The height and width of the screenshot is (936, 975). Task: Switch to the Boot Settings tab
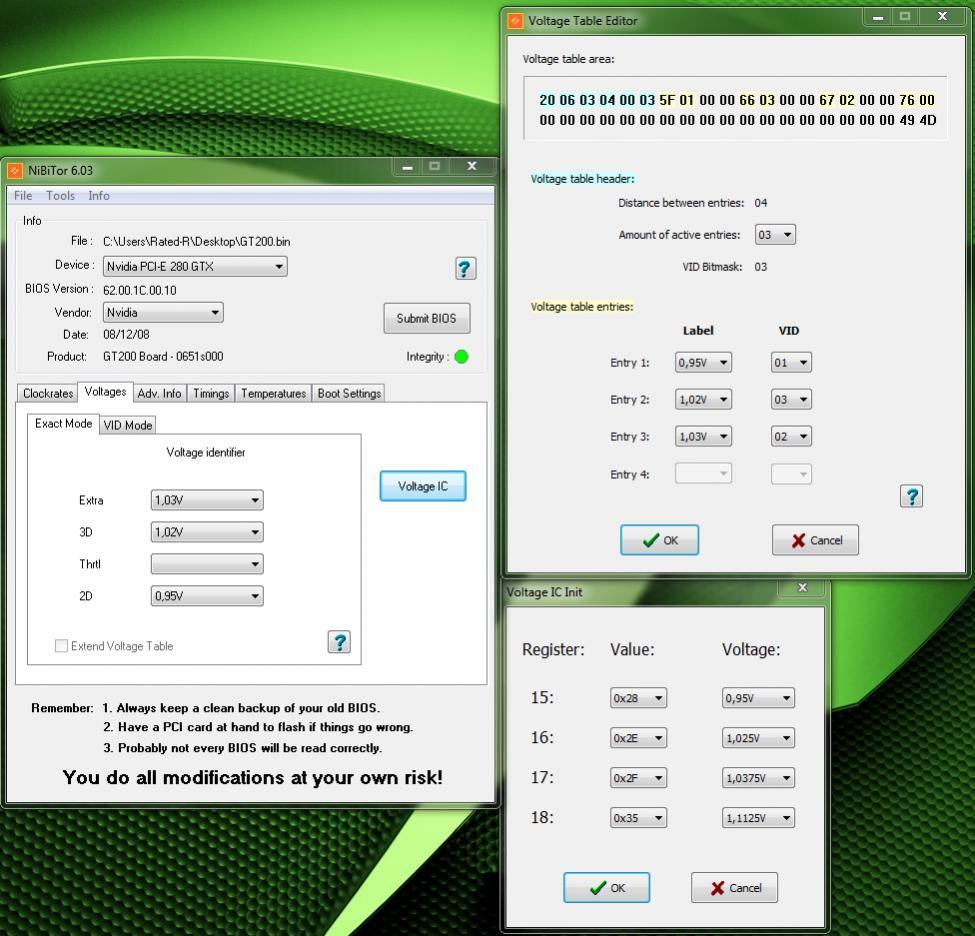[349, 393]
